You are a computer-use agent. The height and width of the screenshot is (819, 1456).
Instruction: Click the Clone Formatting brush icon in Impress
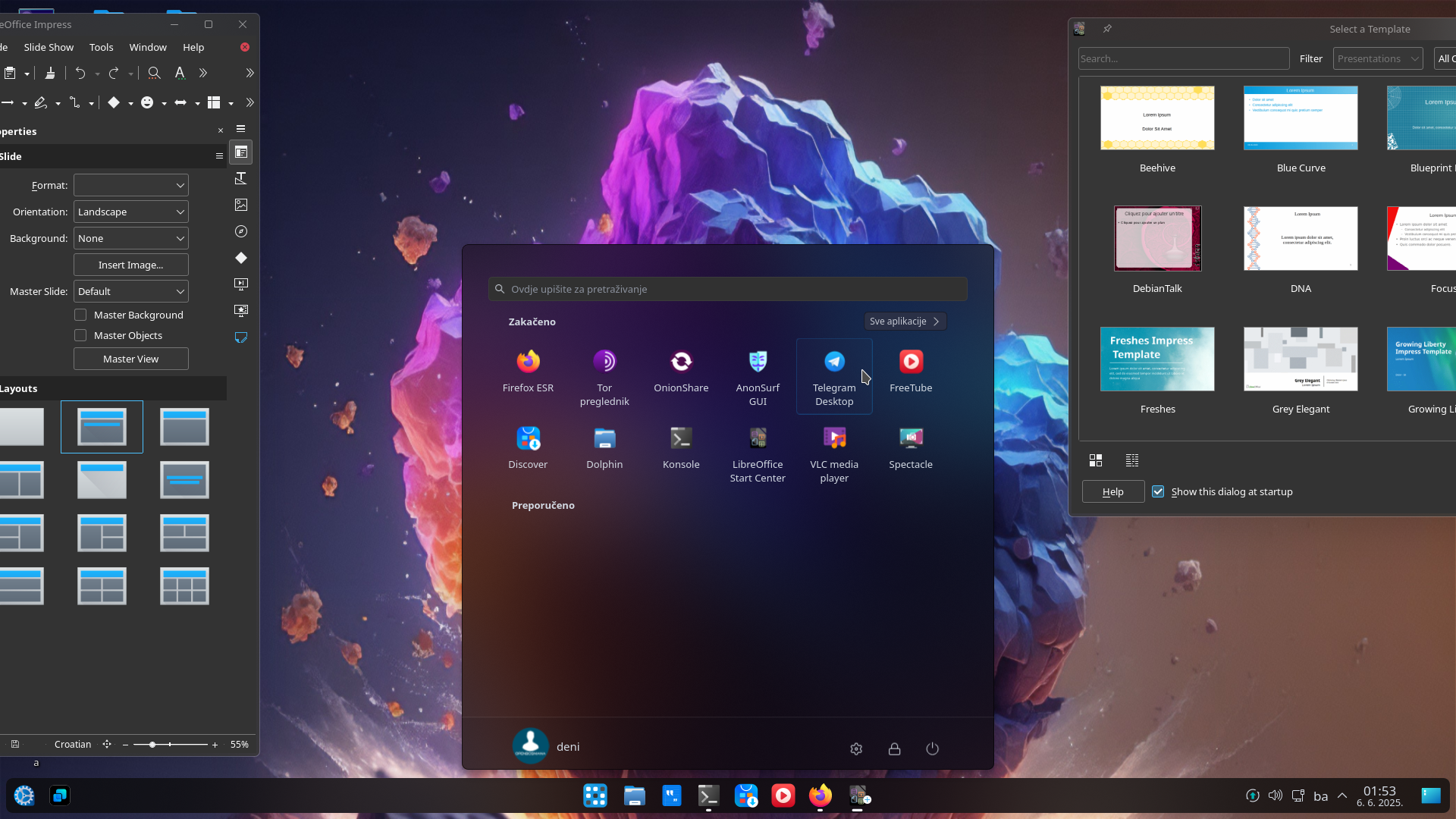click(x=50, y=73)
